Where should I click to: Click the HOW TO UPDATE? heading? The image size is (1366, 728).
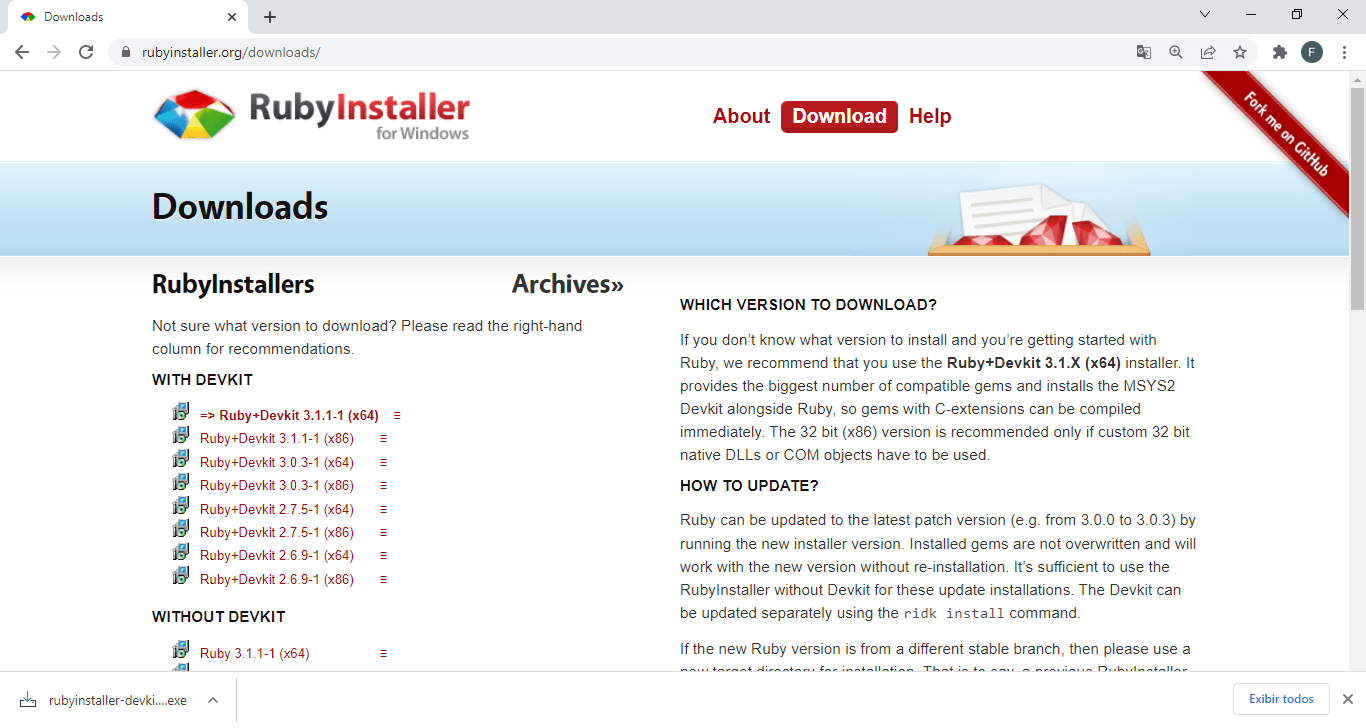click(749, 486)
